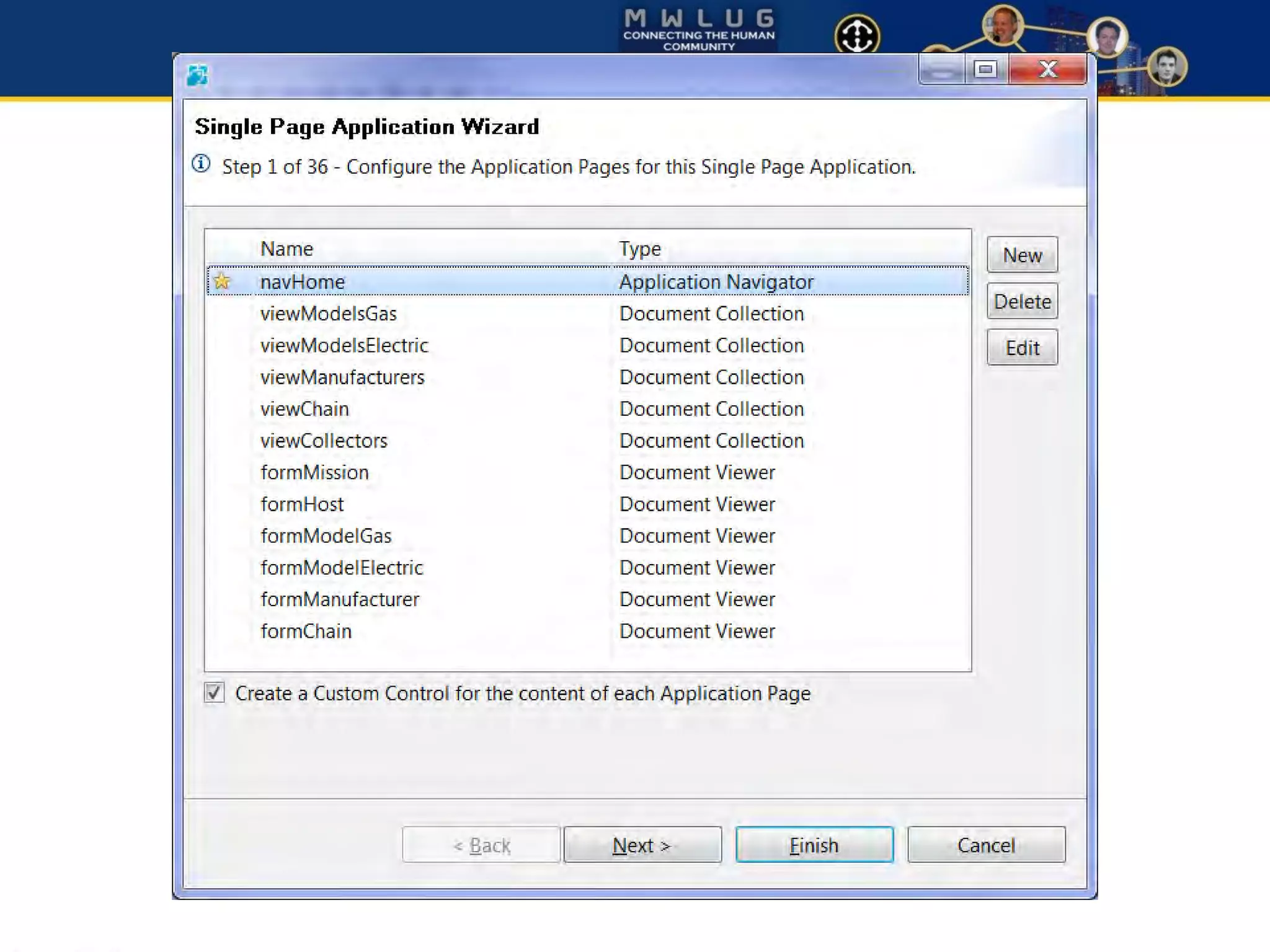Image resolution: width=1270 pixels, height=952 pixels.
Task: Select the viewCollectors row
Action: (x=324, y=441)
